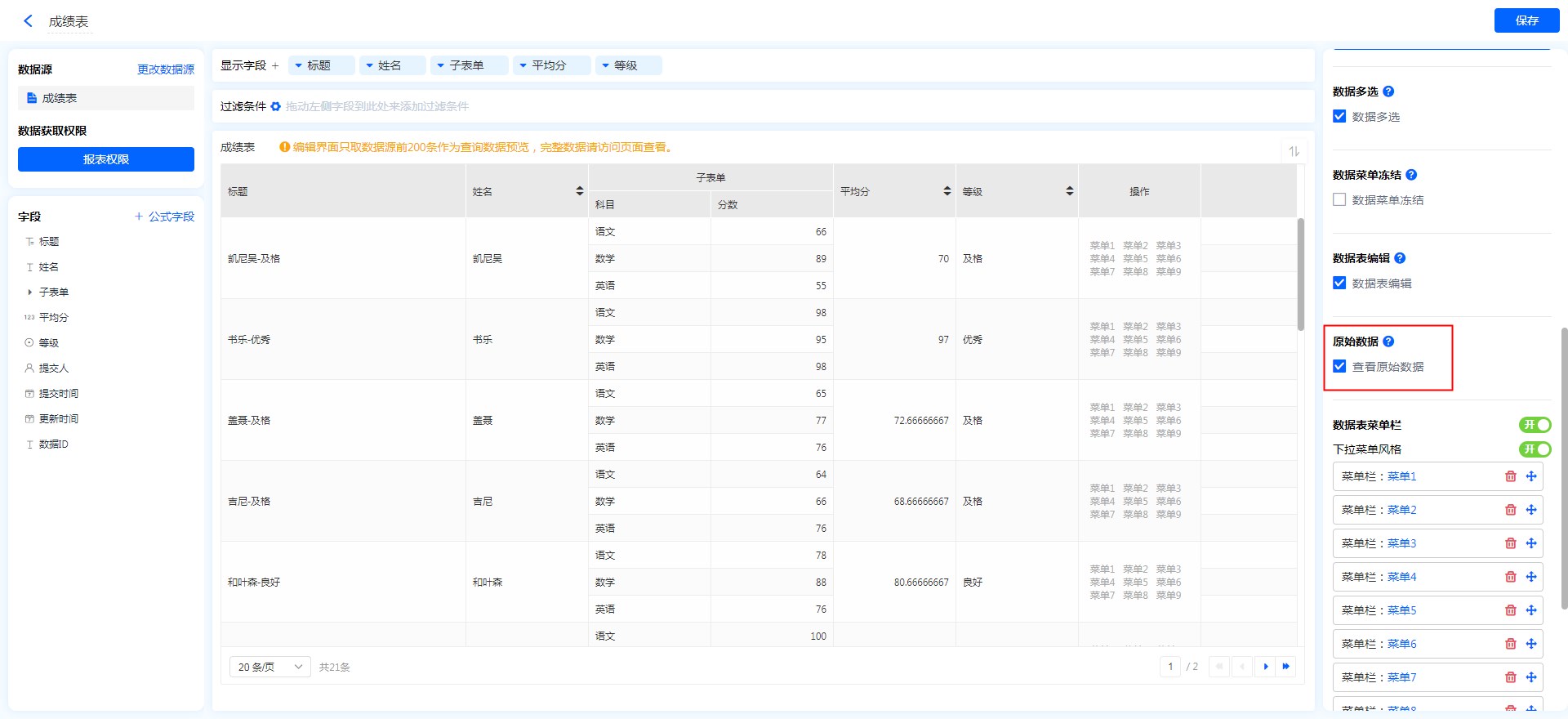Viewport: 1568px width, 719px height.
Task: Click the 更改数据源 link
Action: [165, 69]
